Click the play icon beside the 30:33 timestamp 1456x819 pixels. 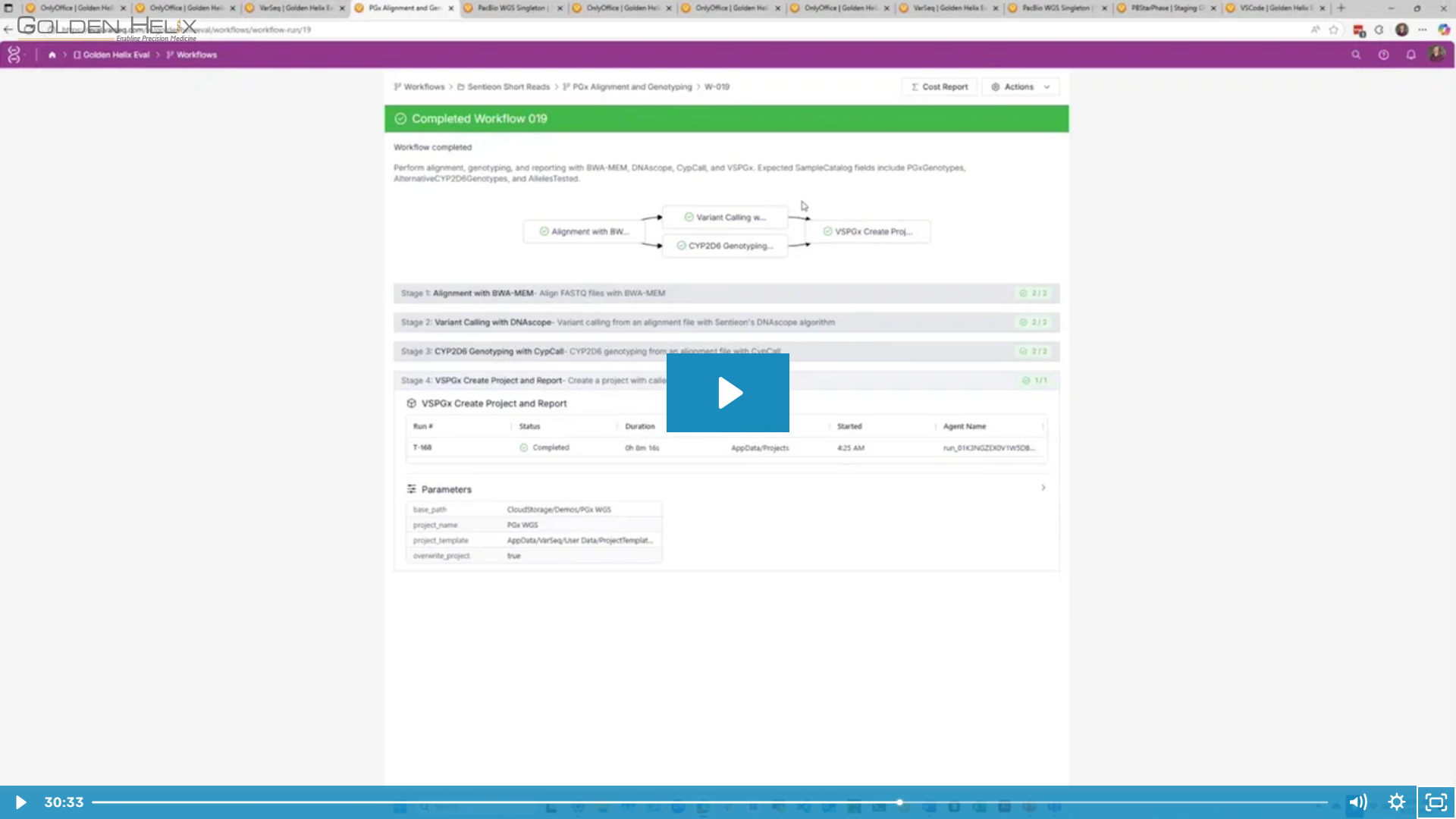(20, 802)
